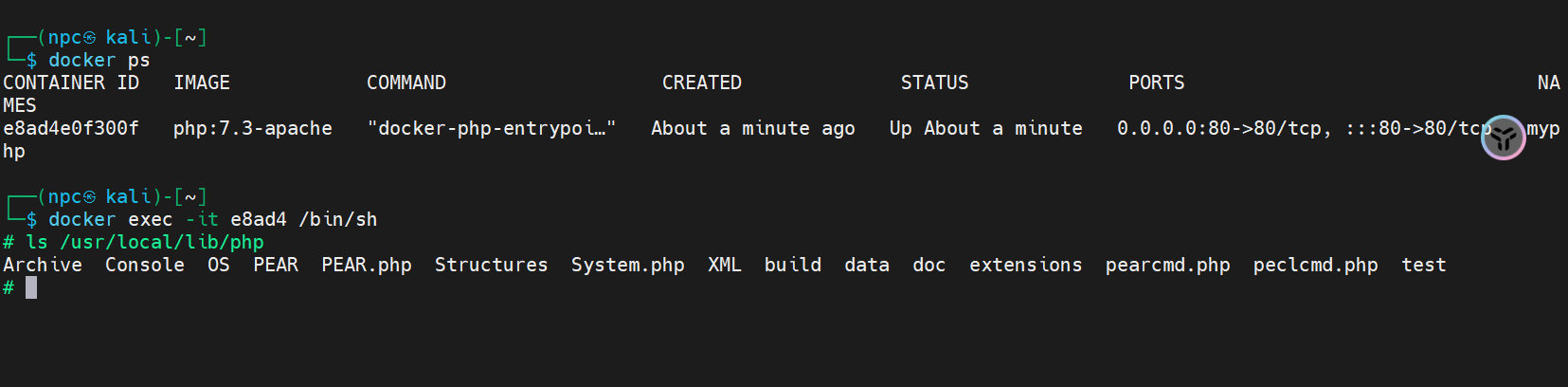Click the pearcmd.php file name
Image resolution: width=1568 pixels, height=387 pixels.
pyautogui.click(x=1167, y=265)
